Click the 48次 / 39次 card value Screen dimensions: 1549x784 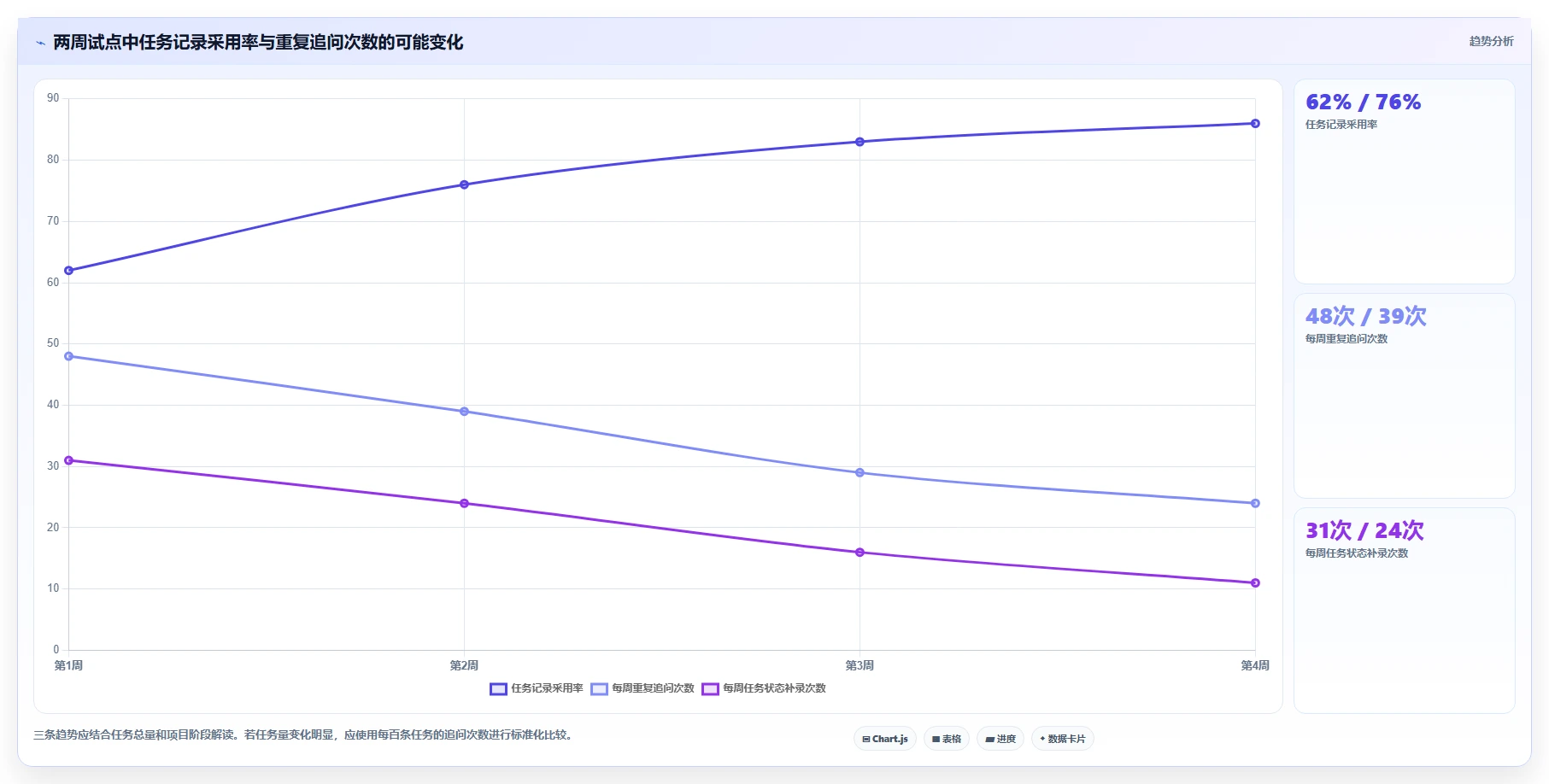pos(1365,317)
